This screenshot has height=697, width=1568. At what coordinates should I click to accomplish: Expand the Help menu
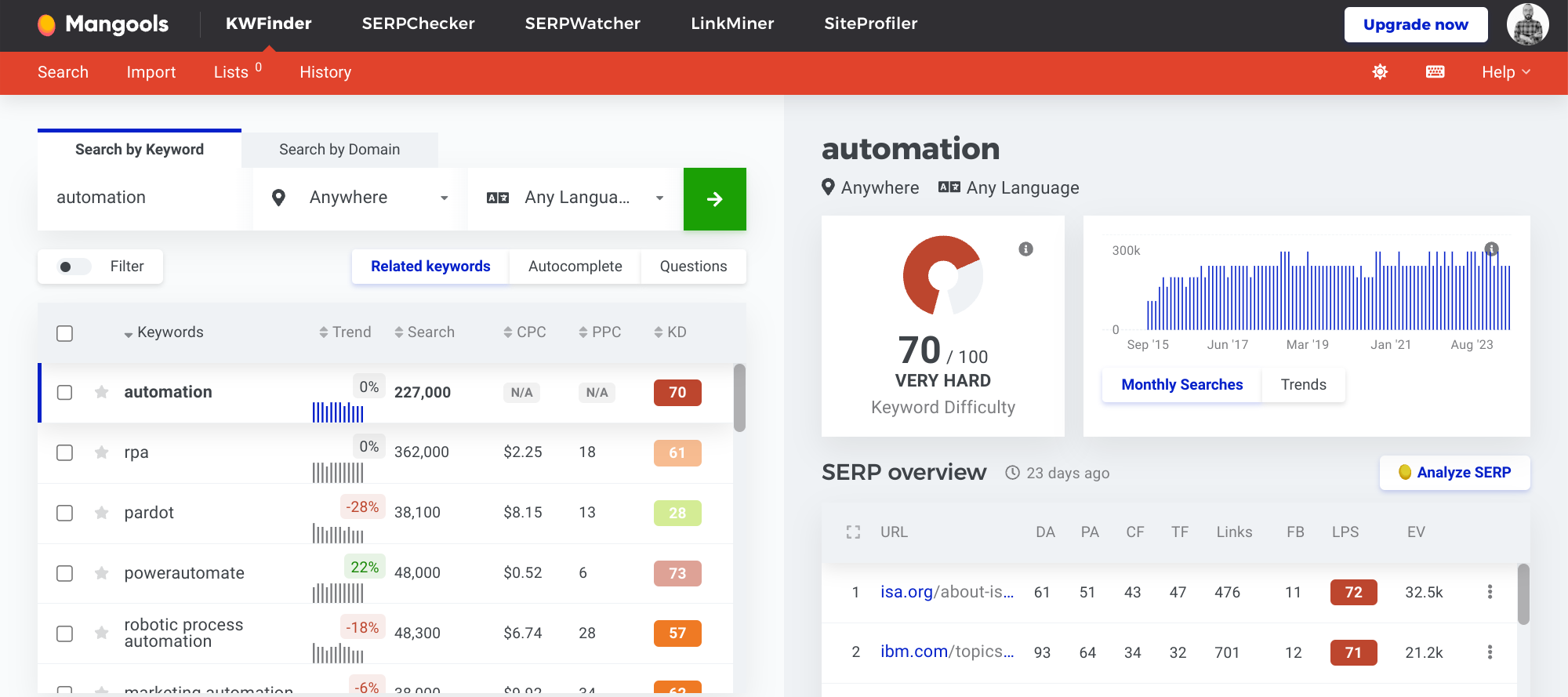click(x=1505, y=72)
